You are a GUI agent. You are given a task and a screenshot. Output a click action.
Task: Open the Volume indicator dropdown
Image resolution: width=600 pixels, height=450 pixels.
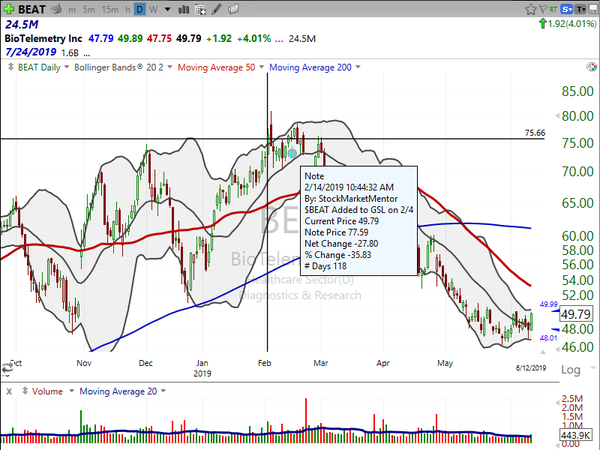pyautogui.click(x=72, y=391)
